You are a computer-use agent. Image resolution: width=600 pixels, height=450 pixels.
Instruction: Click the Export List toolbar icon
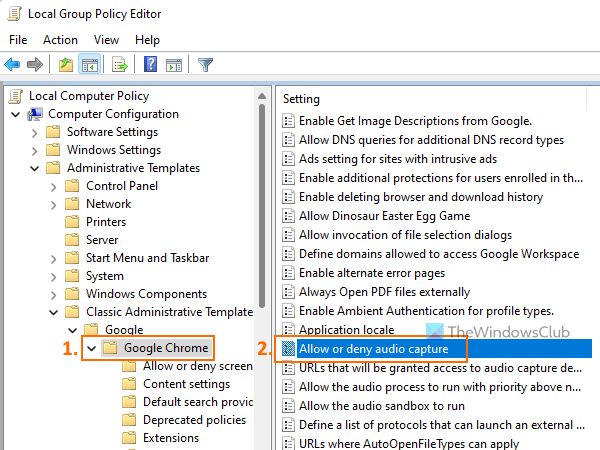point(120,64)
